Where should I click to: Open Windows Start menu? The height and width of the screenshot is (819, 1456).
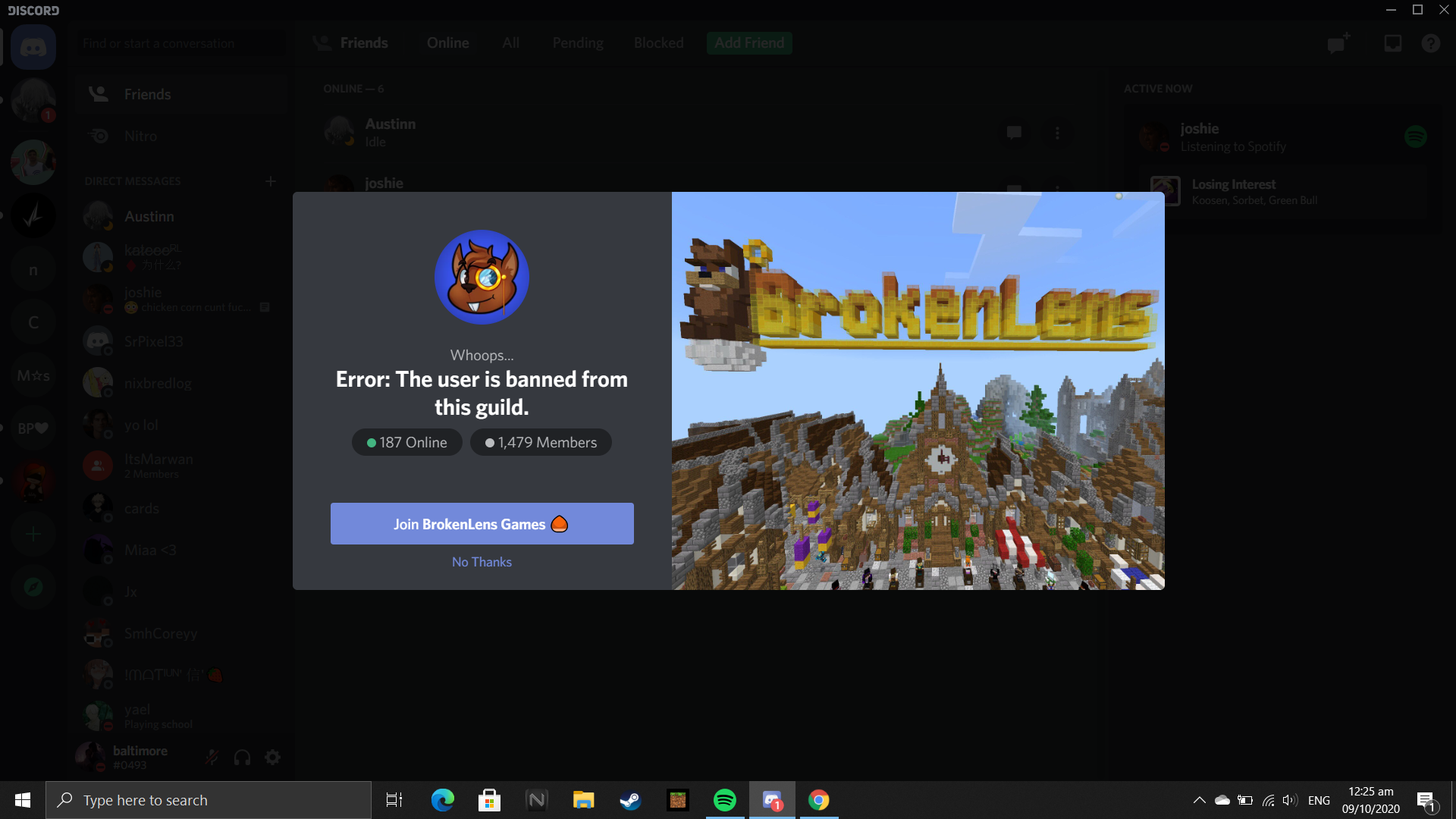pyautogui.click(x=23, y=800)
